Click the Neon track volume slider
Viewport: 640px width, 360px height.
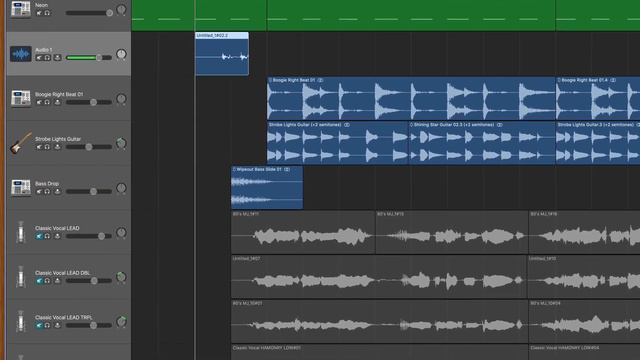89,13
